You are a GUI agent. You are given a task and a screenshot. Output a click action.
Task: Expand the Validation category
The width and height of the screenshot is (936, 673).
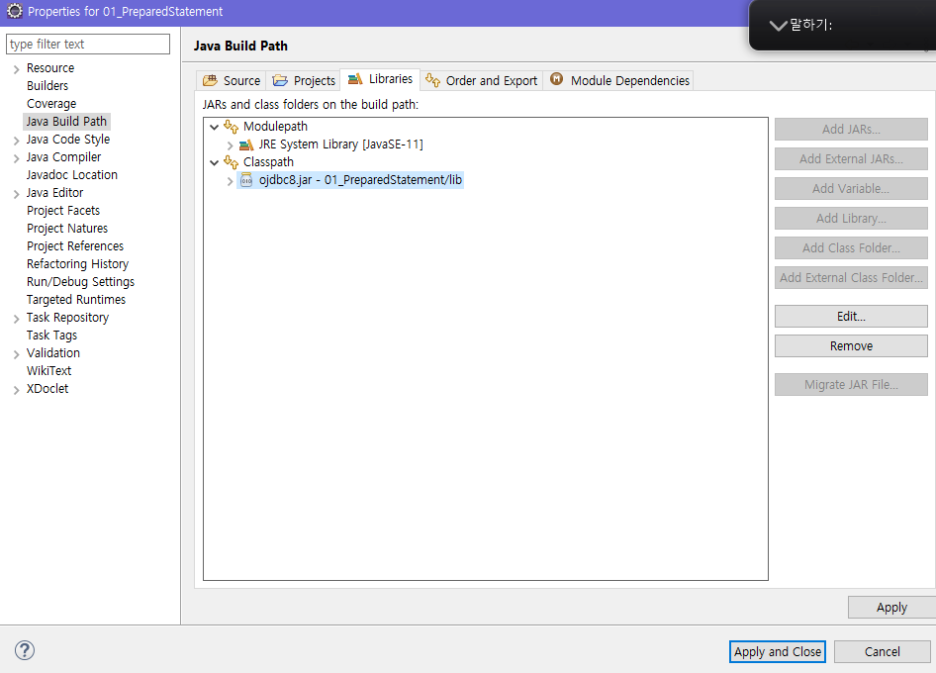[x=16, y=355]
